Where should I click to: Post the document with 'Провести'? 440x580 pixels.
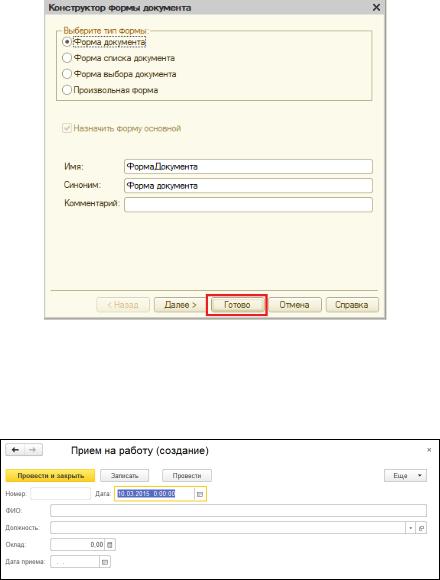pyautogui.click(x=187, y=476)
